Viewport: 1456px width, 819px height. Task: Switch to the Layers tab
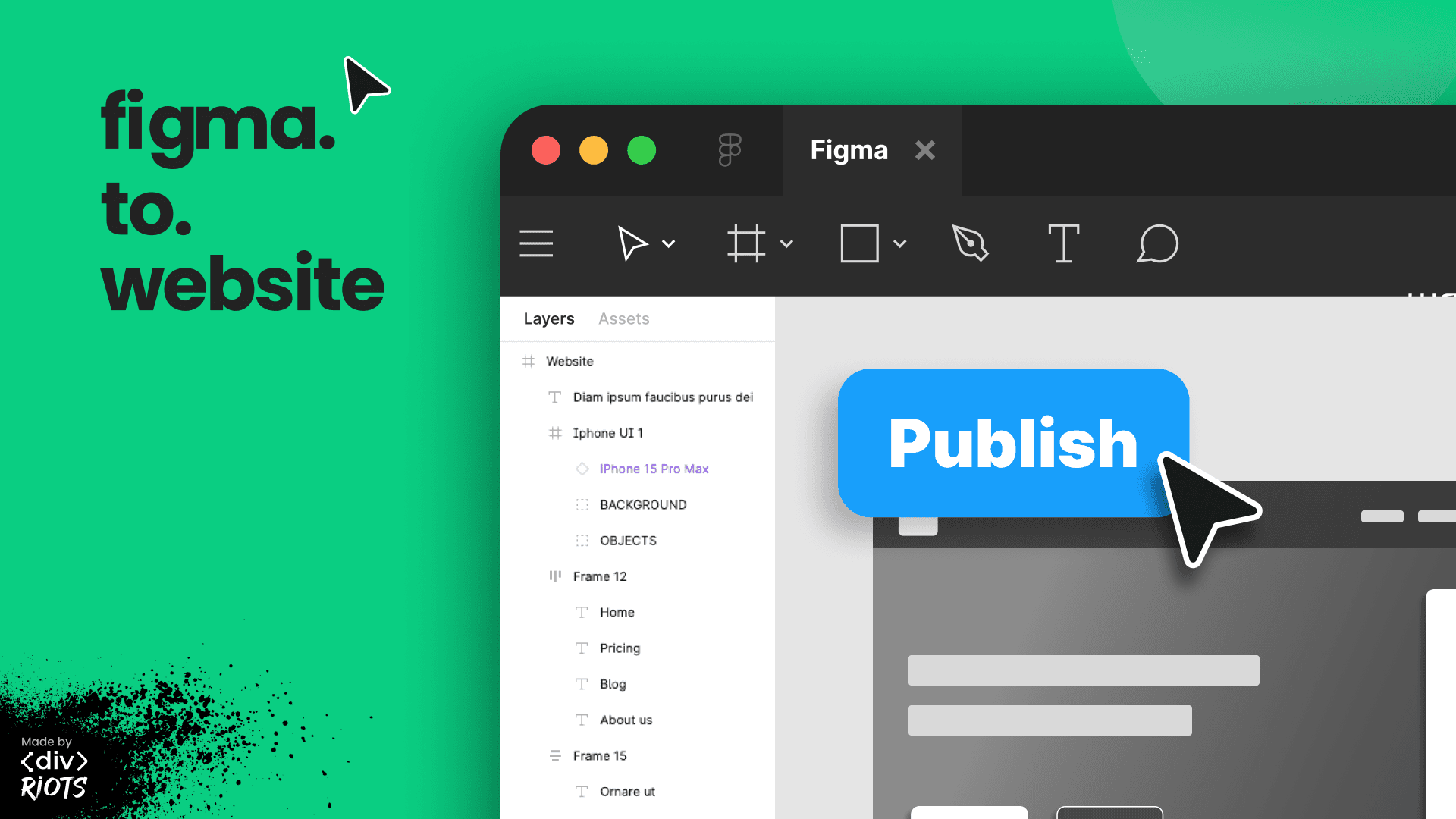click(x=549, y=318)
